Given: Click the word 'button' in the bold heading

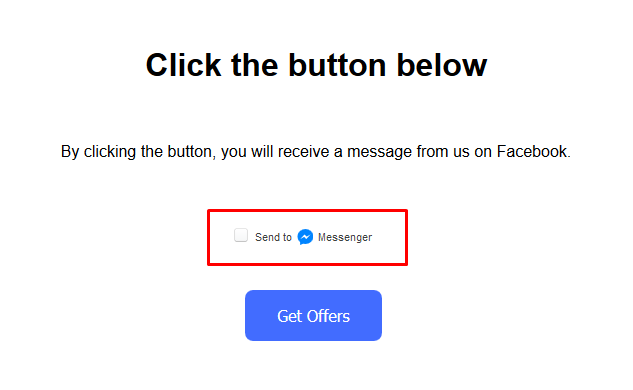Looking at the screenshot, I should click(x=337, y=65).
